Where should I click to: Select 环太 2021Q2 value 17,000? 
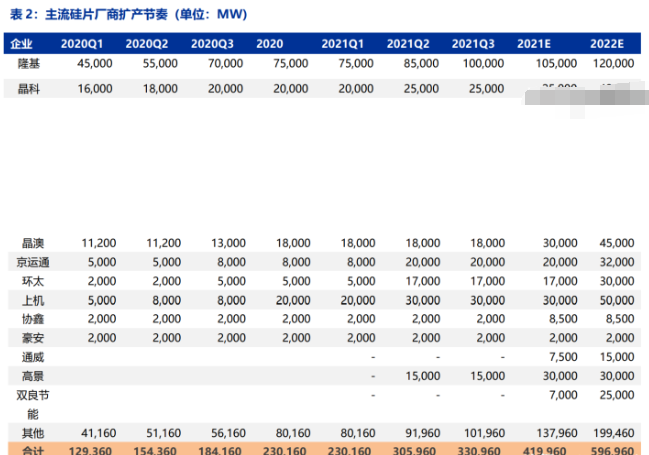click(423, 281)
